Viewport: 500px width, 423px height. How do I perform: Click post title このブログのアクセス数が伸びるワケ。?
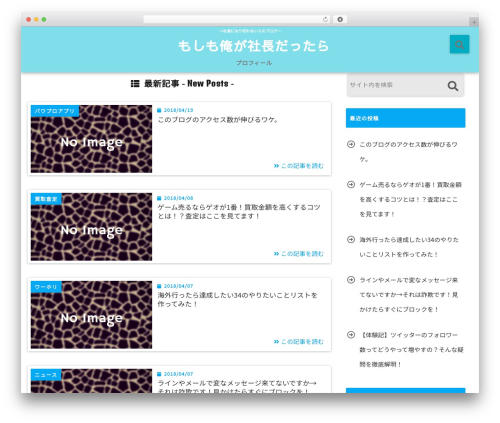[x=218, y=119]
